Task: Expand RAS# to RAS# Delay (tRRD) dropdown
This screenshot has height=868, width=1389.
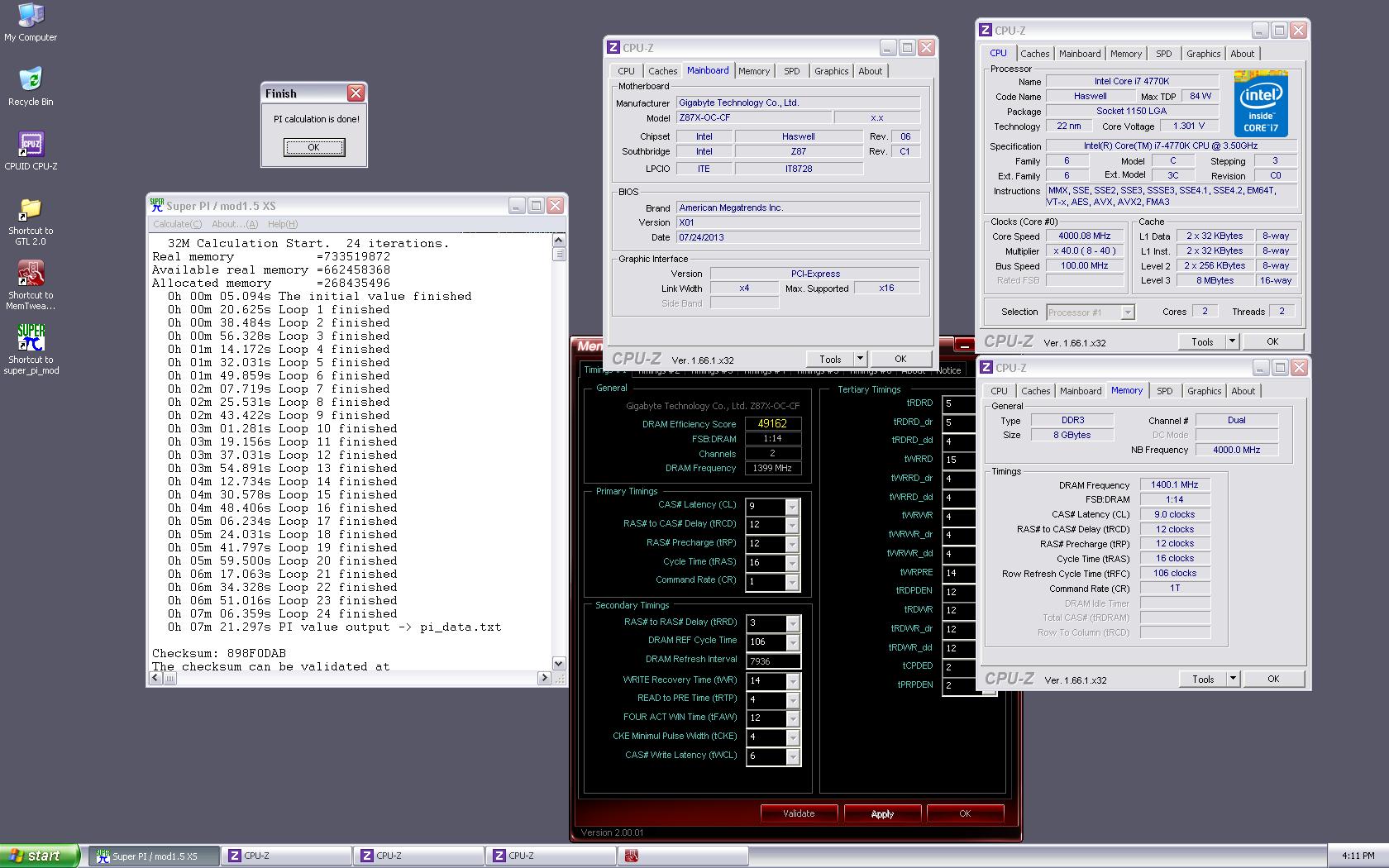Action: [x=792, y=623]
